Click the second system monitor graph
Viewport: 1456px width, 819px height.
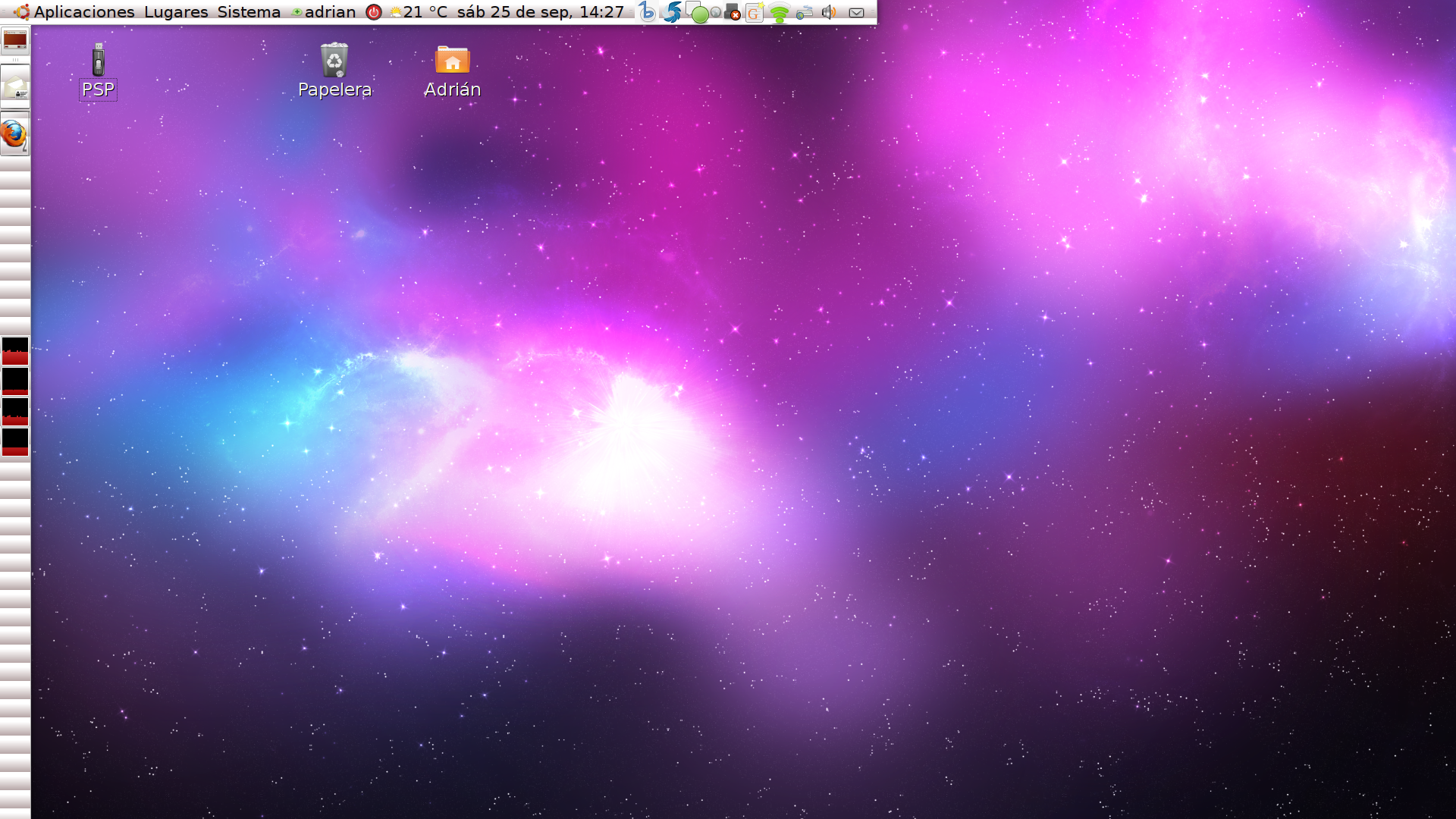15,381
